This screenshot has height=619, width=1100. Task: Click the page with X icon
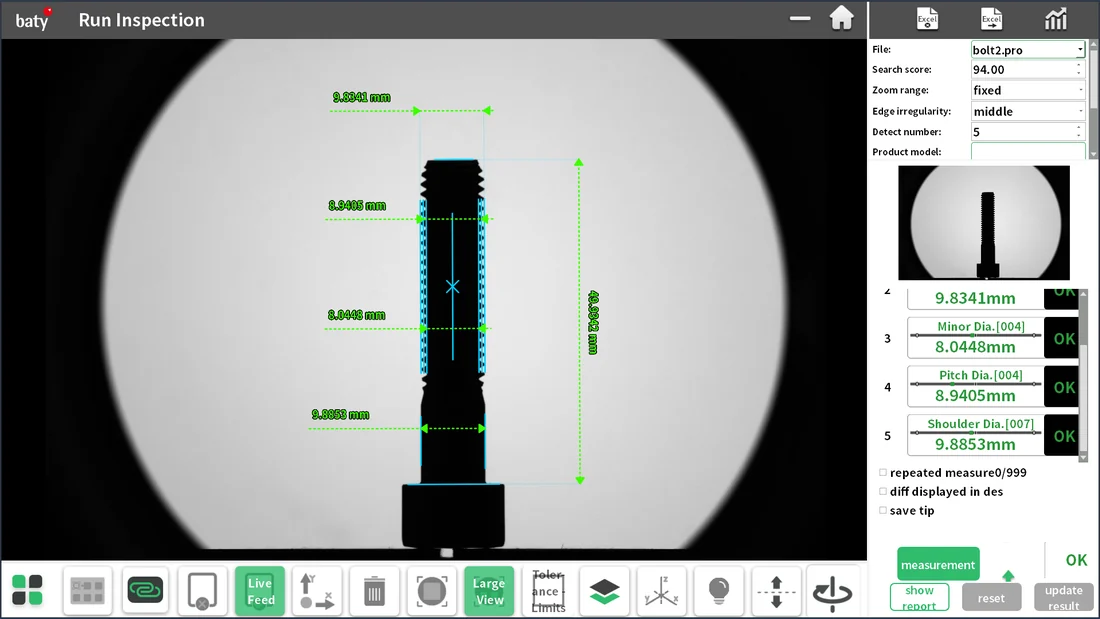point(202,590)
